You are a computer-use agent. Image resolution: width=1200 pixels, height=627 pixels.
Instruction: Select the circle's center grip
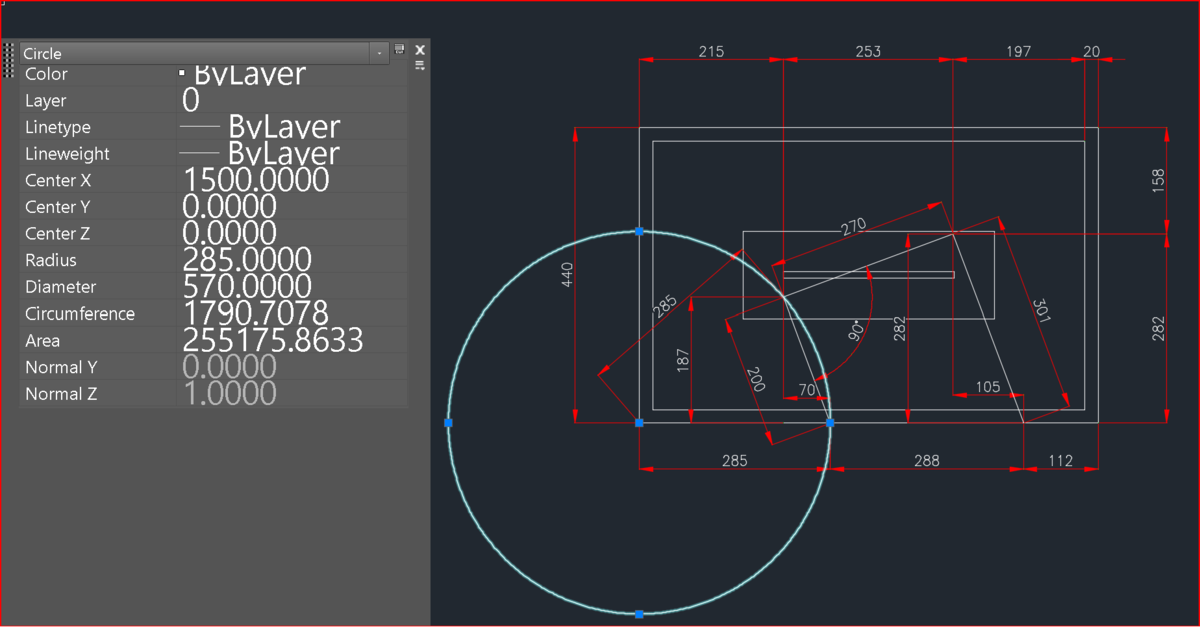click(x=639, y=423)
